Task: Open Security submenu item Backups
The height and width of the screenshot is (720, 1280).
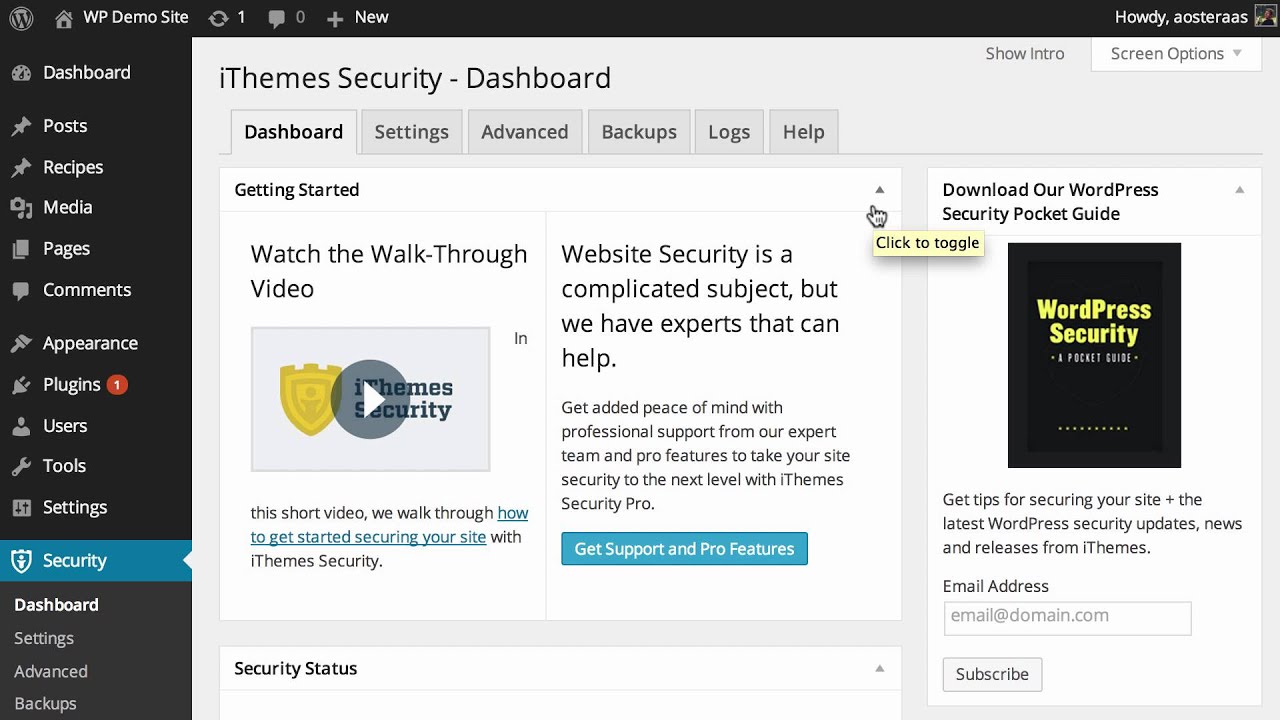Action: pyautogui.click(x=45, y=704)
